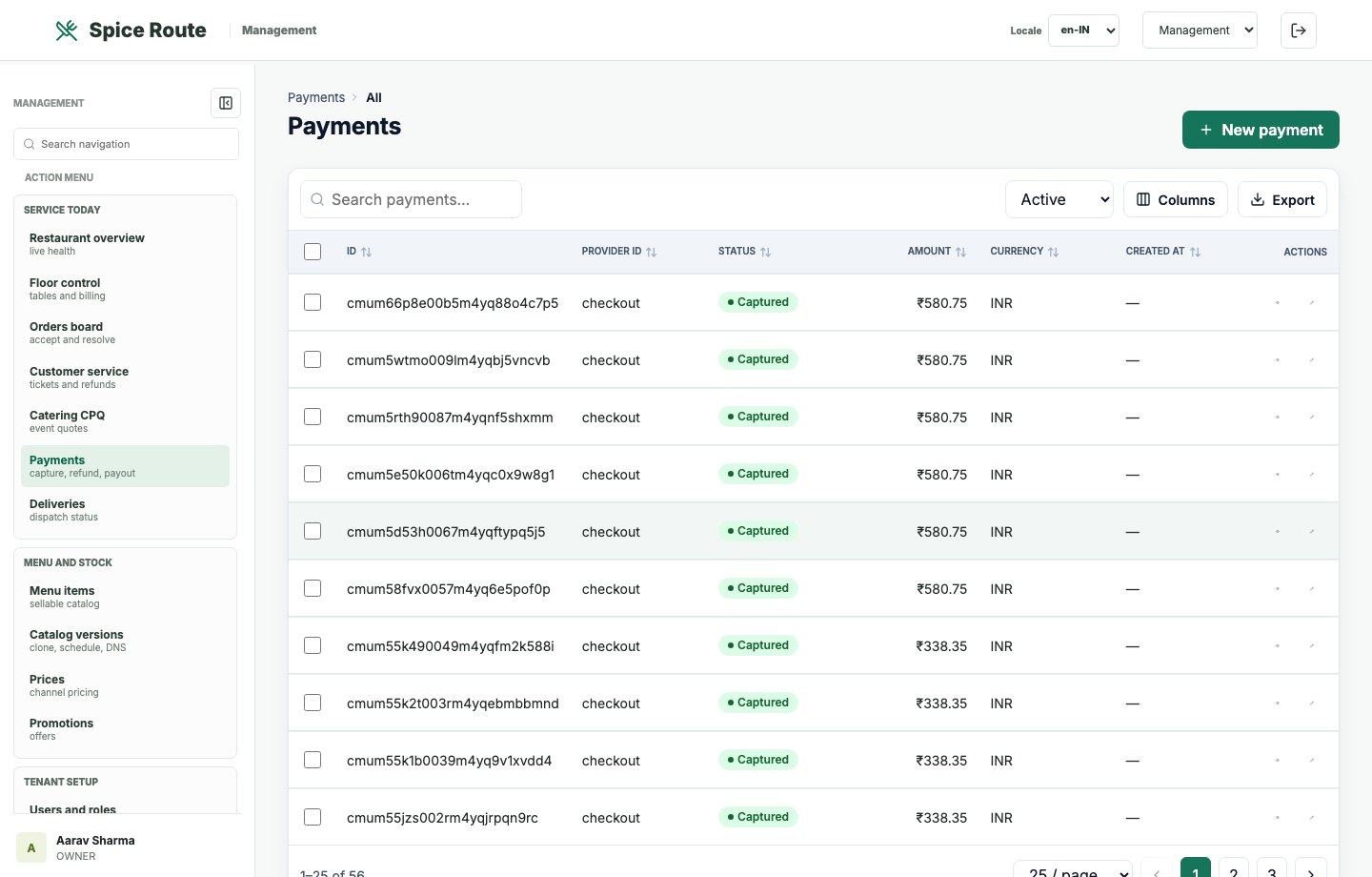Screen dimensions: 1372x877
Task: Focus the Search payments field
Action: point(411,199)
